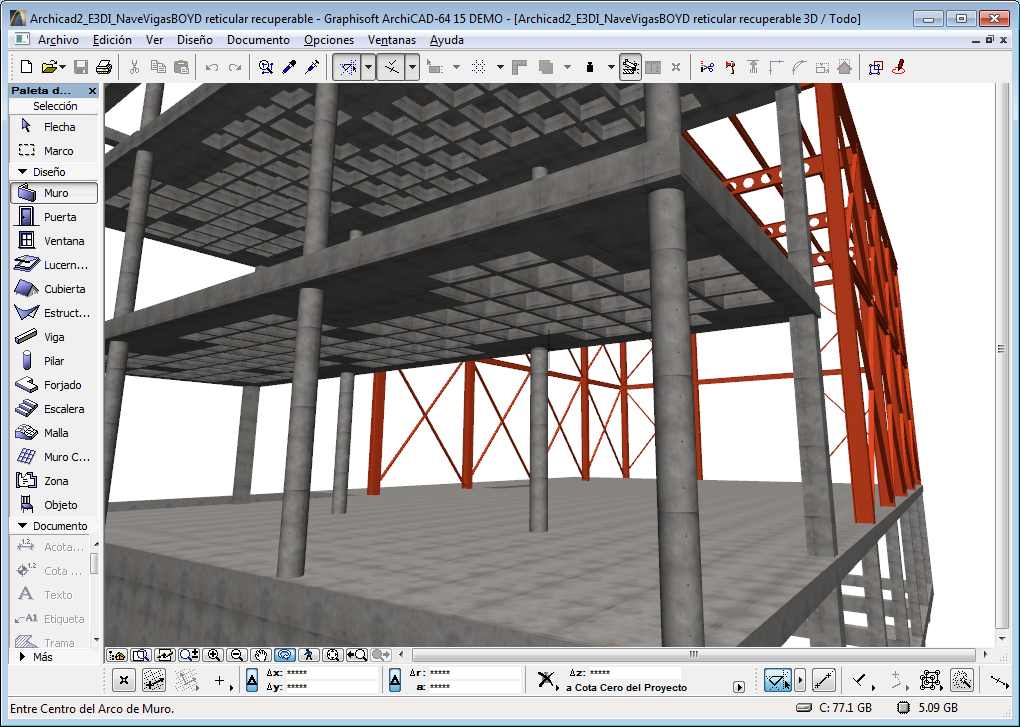
Task: Collapse the Documento section of the toolbox
Action: click(23, 525)
